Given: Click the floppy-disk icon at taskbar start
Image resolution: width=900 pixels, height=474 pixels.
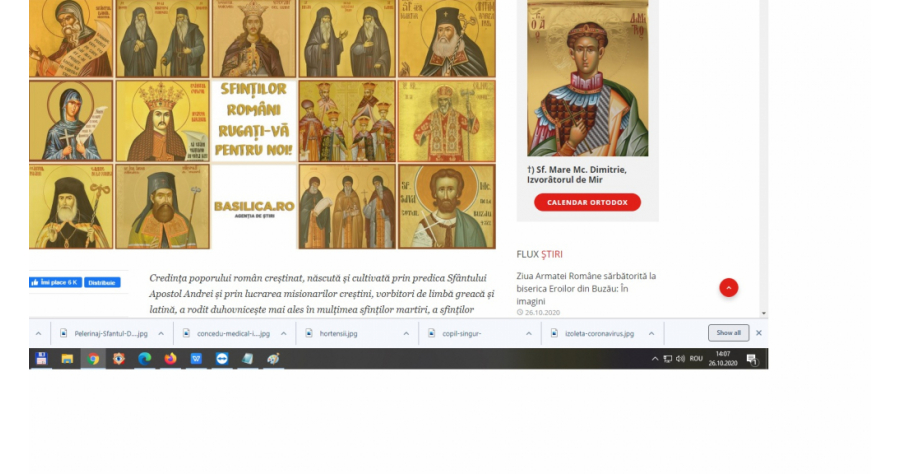Looking at the screenshot, I should click(41, 359).
